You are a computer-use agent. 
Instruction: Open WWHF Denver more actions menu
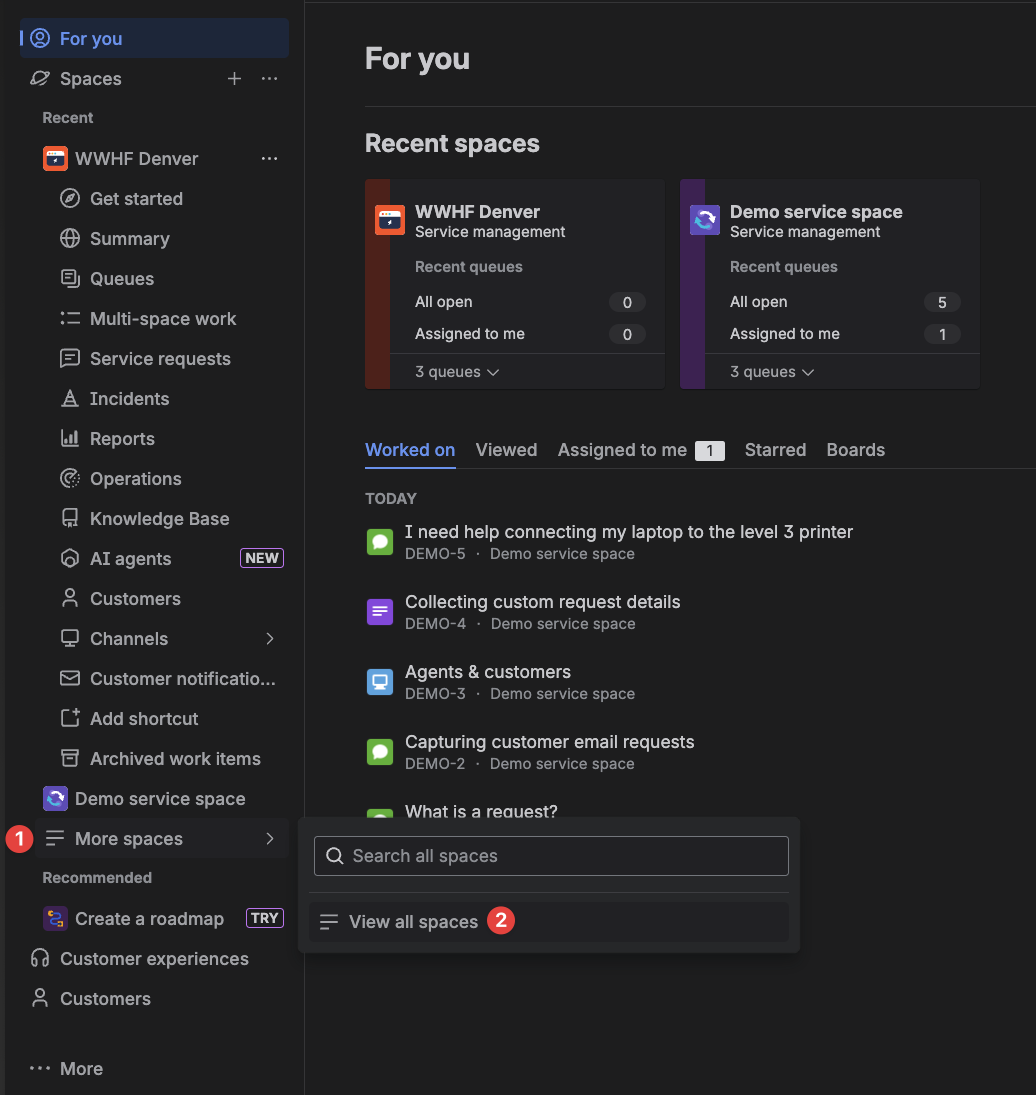click(x=269, y=159)
